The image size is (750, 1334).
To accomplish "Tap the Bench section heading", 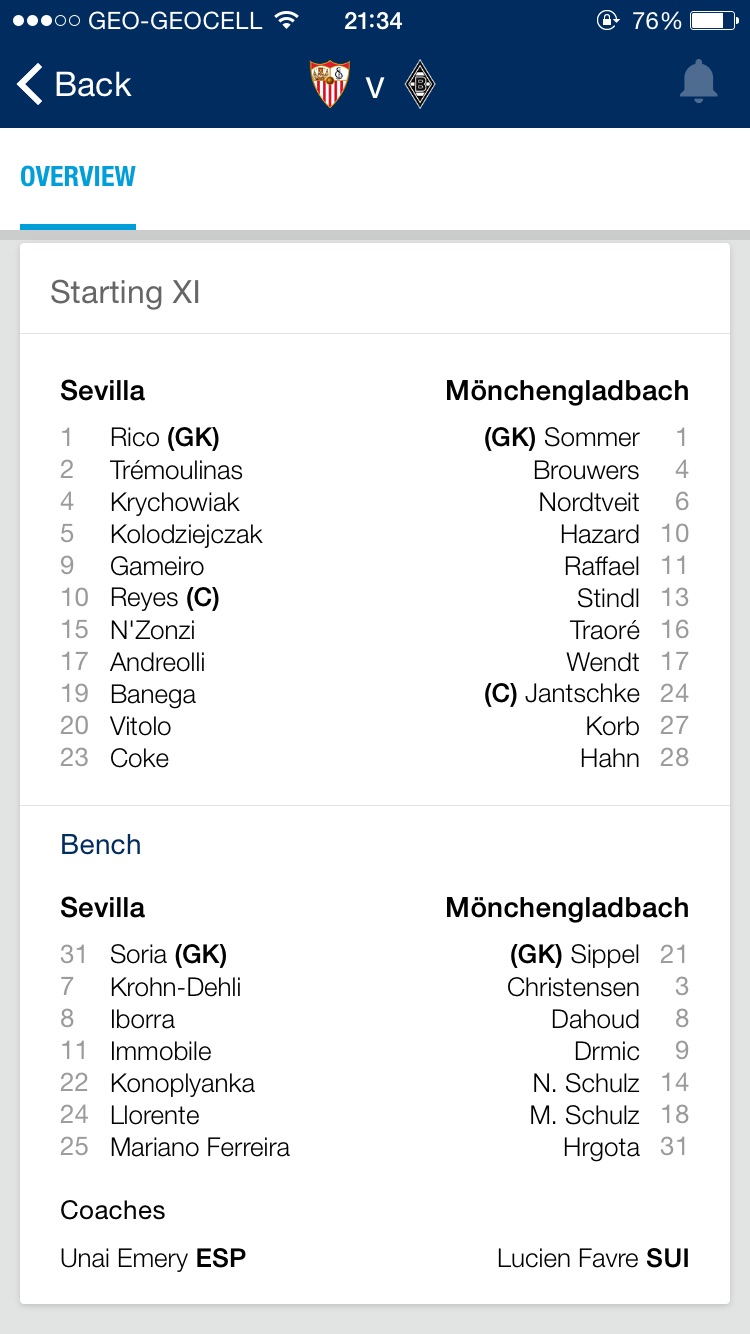I will pos(101,845).
